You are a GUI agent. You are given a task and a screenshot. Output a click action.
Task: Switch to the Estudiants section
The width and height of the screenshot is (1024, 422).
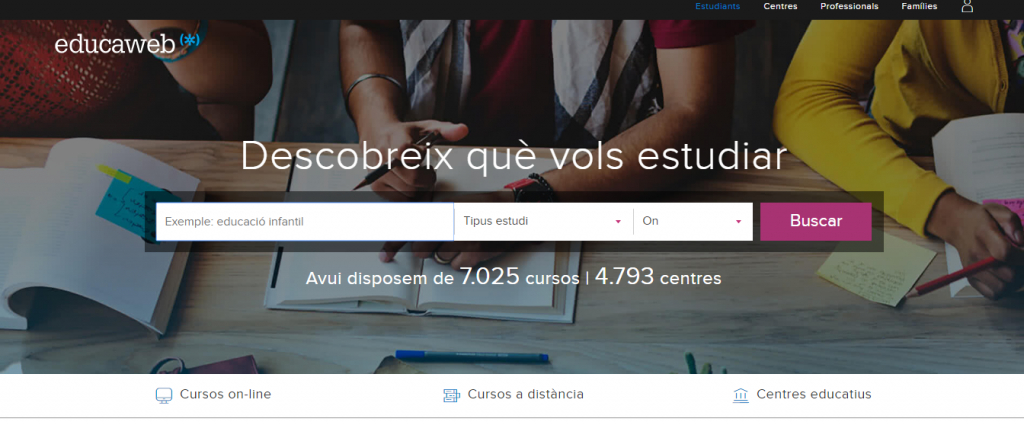[718, 7]
